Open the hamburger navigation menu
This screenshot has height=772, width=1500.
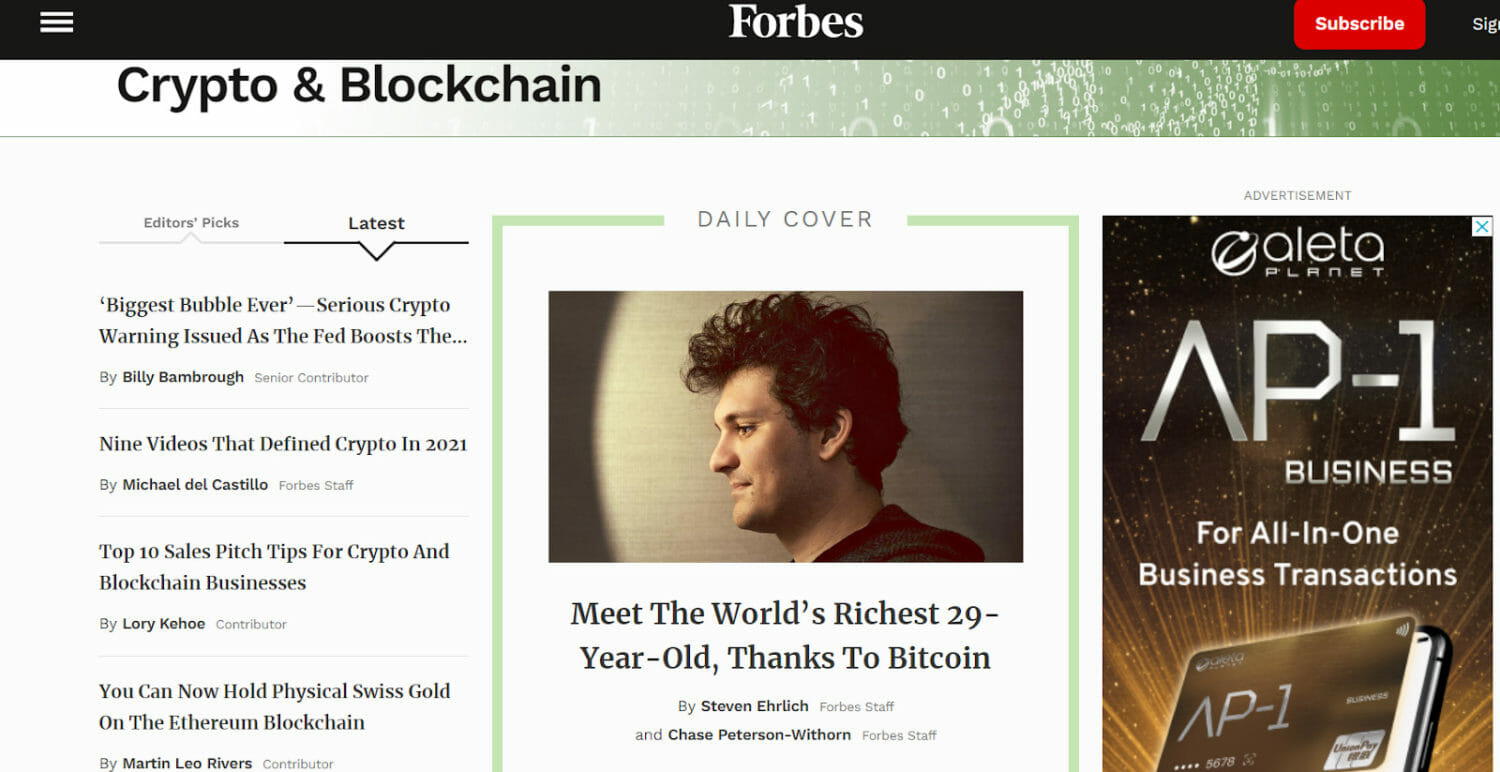[56, 21]
